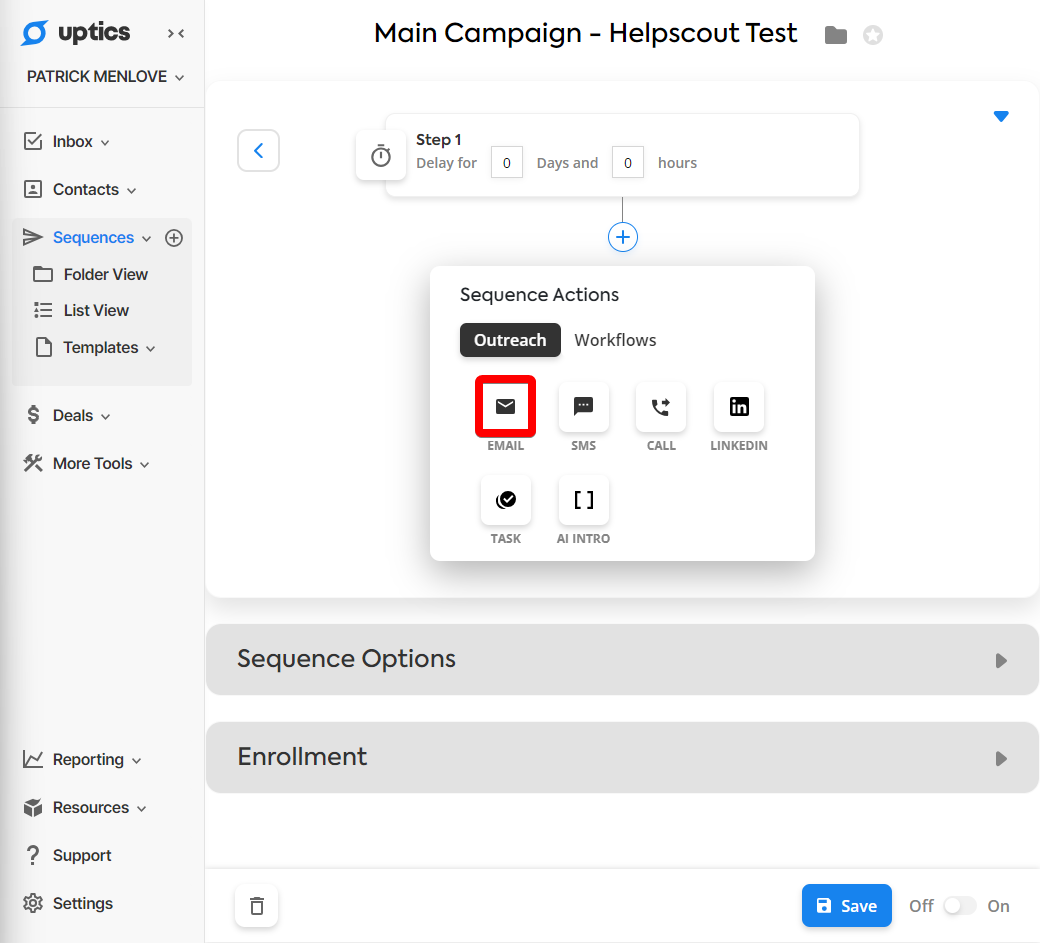Open the campaign folder icon
The width and height of the screenshot is (1040, 943).
pyautogui.click(x=836, y=34)
